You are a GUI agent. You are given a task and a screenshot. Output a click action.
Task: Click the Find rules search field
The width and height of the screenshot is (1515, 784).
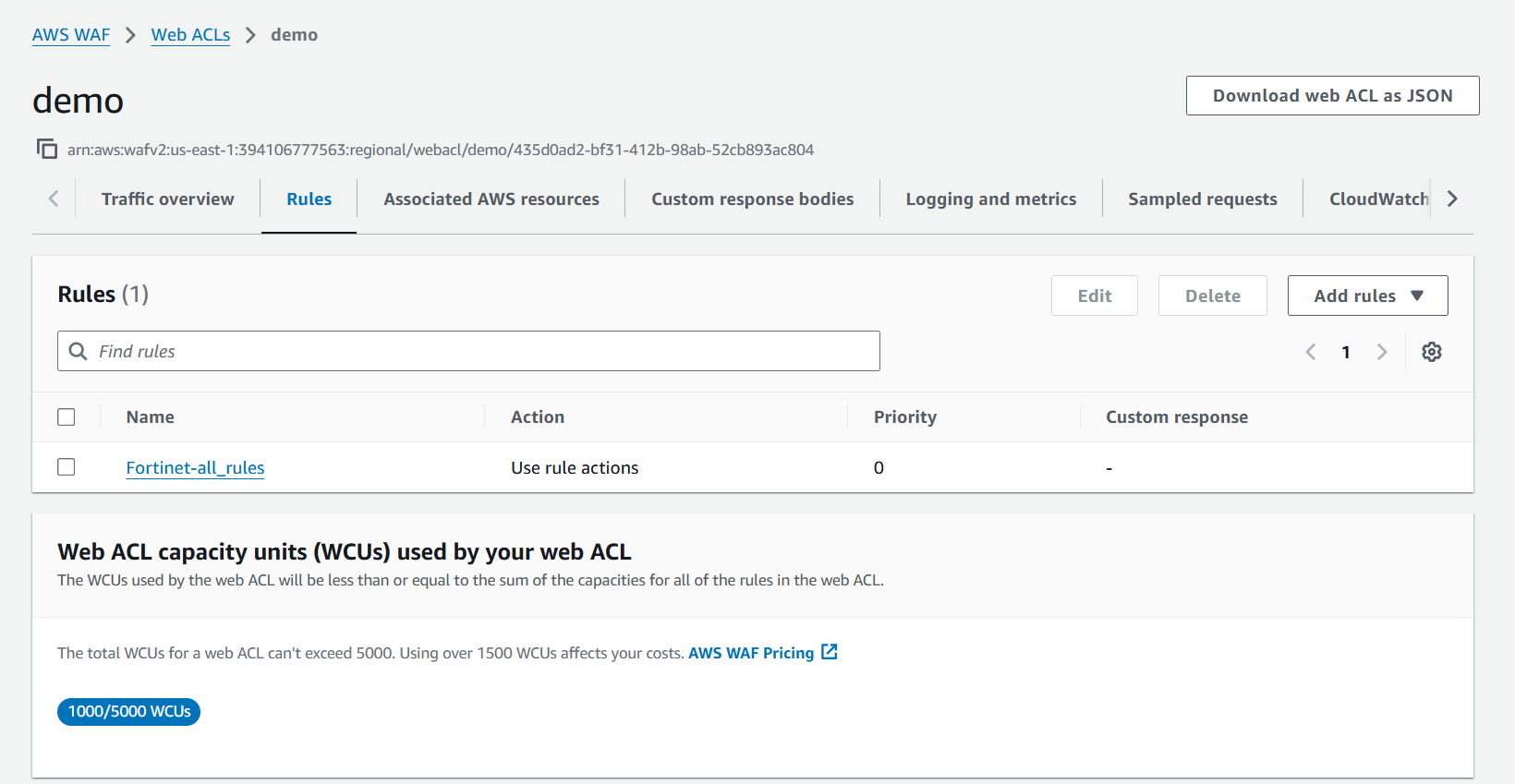click(x=480, y=352)
